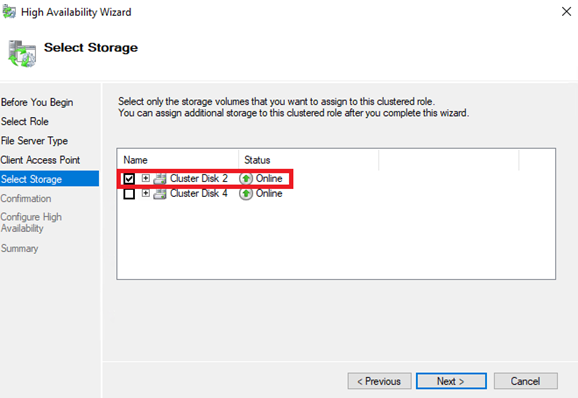
Task: Expand the Cluster Disk 4 tree node
Action: click(x=146, y=193)
